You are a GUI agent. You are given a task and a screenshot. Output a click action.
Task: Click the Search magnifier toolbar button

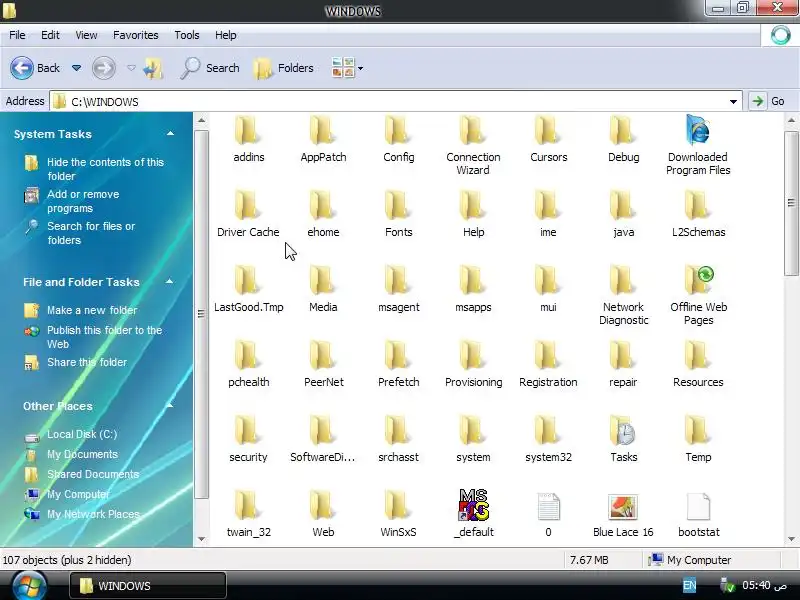(210, 68)
